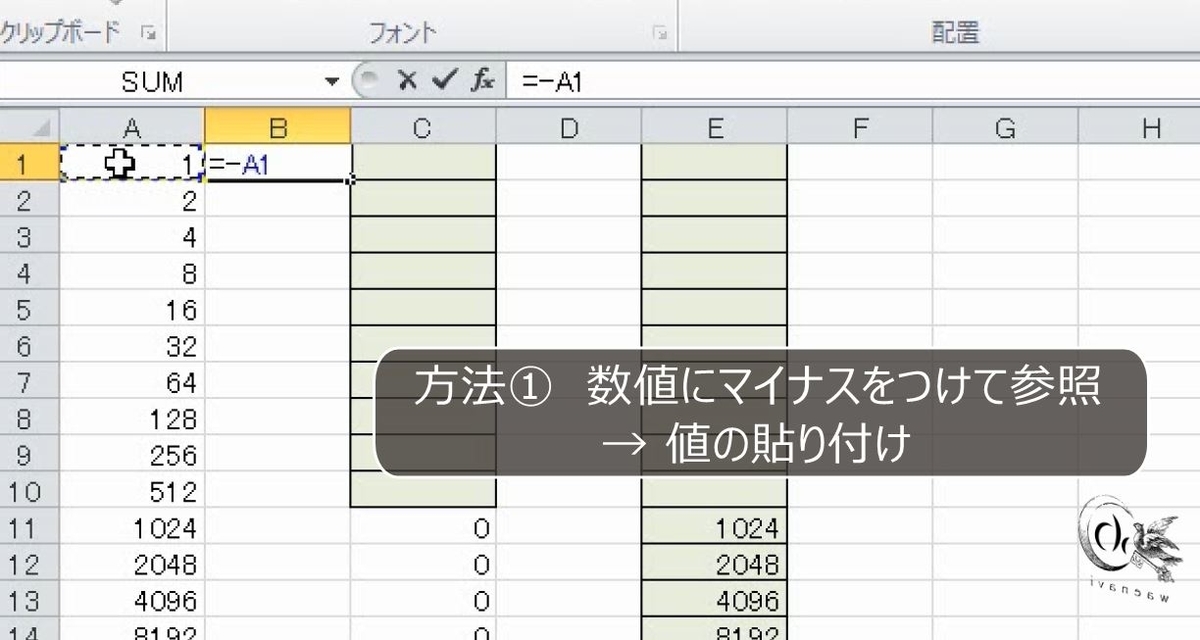Screen dimensions: 1200x640
Task: Click cell A2 with value 2
Action: [x=132, y=199]
